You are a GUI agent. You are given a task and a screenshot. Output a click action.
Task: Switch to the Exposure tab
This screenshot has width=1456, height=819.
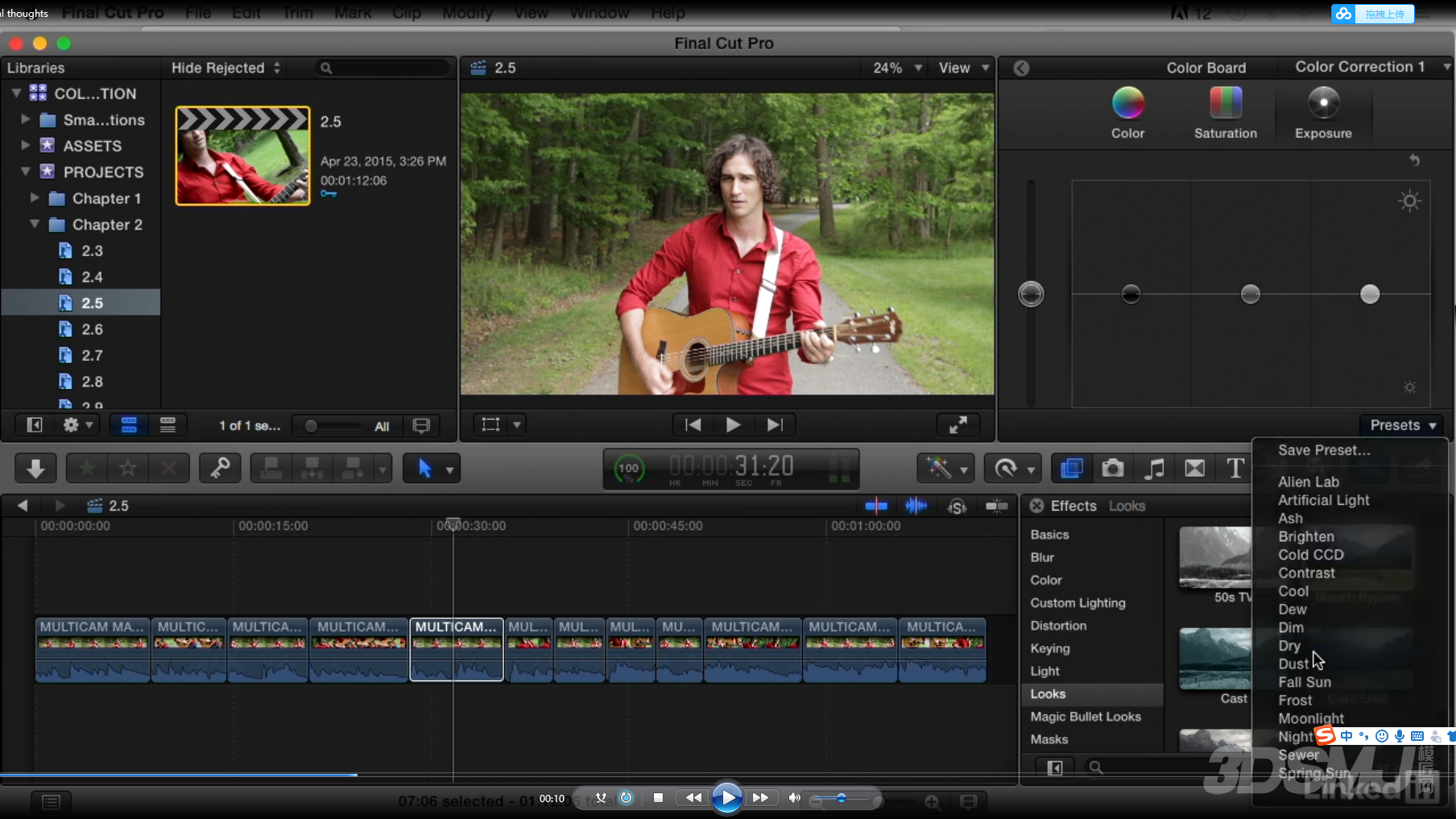[x=1323, y=113]
